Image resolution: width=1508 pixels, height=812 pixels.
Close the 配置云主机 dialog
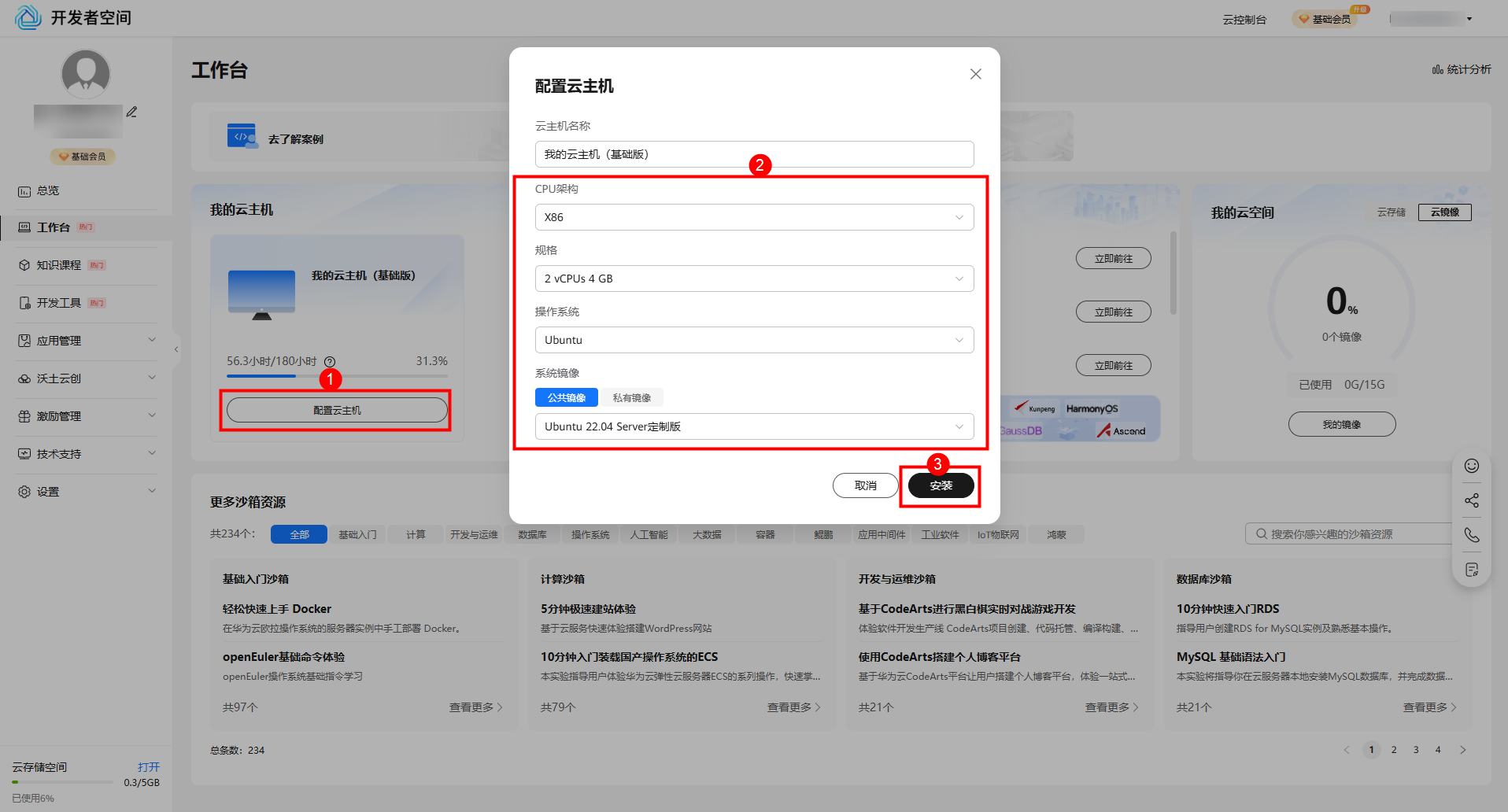click(976, 74)
